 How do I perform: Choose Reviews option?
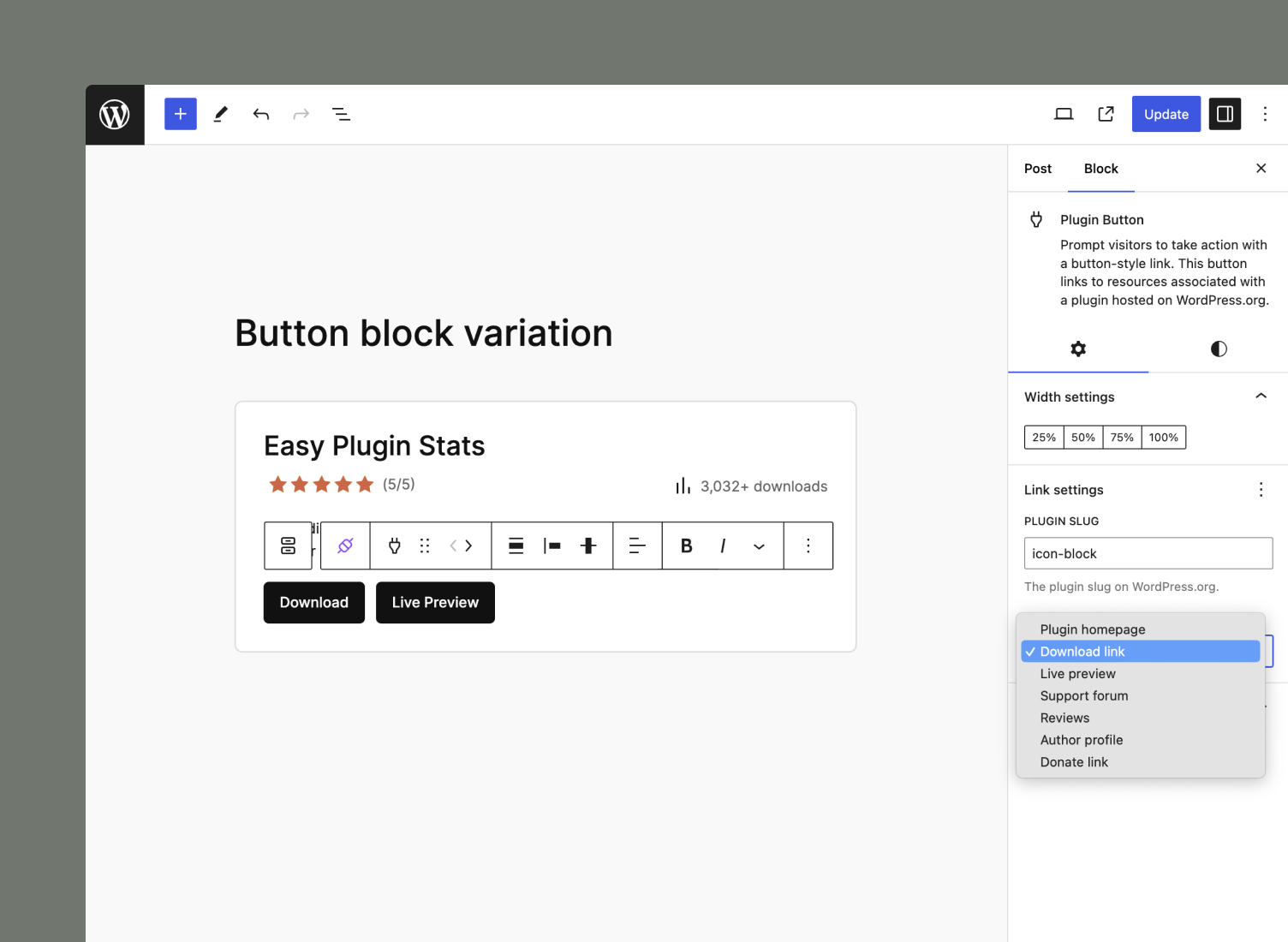tap(1141, 718)
